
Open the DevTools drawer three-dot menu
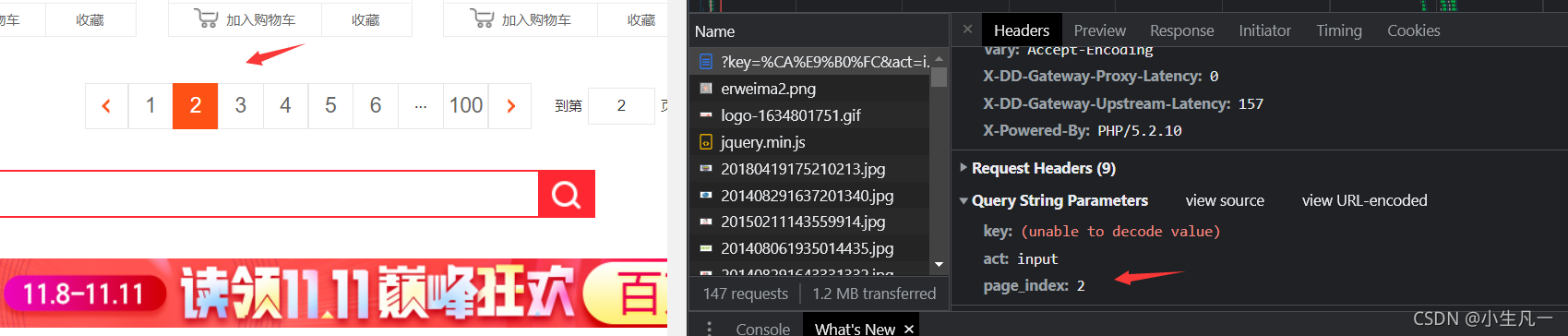click(x=709, y=328)
